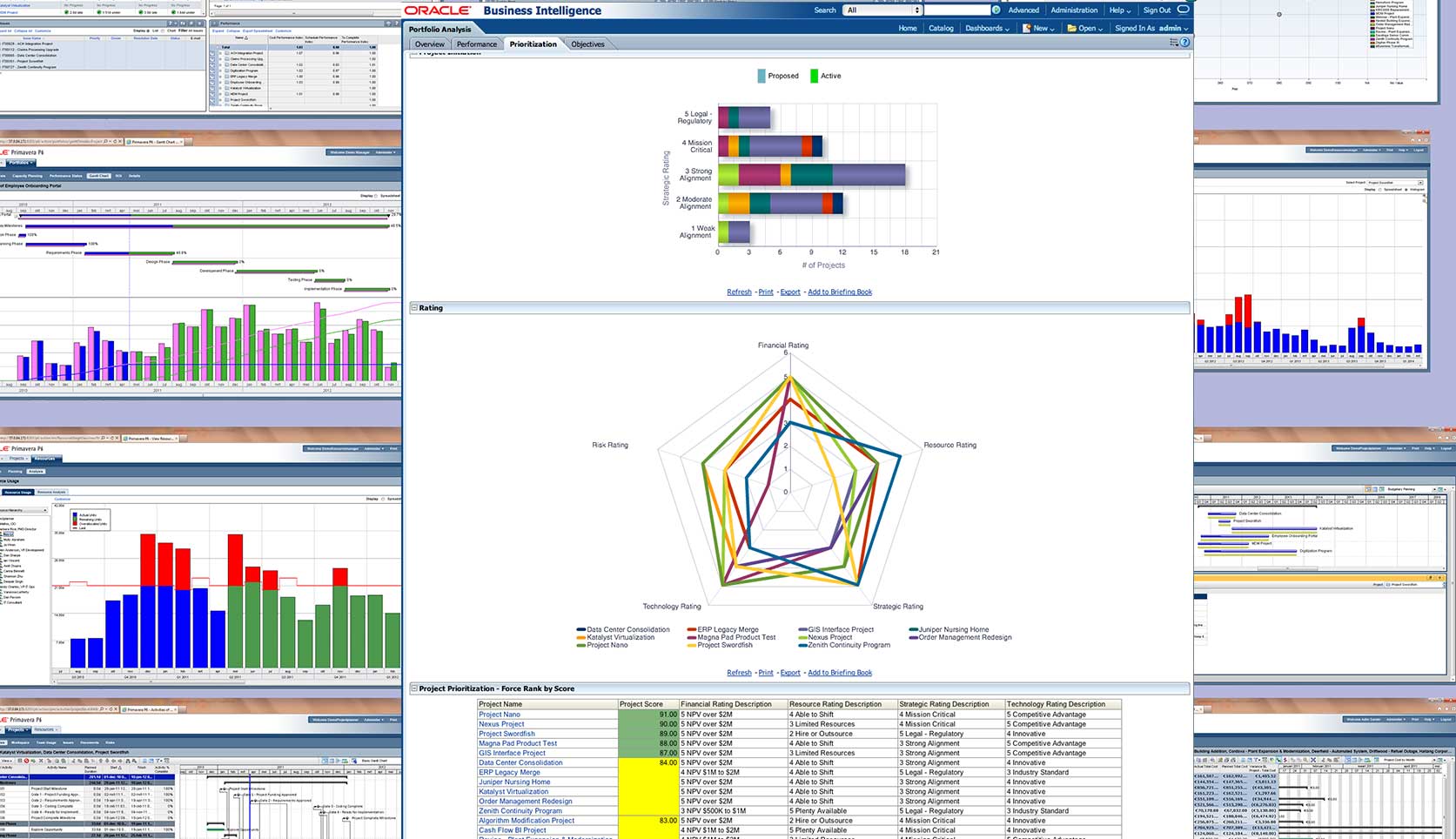Image resolution: width=1456 pixels, height=839 pixels.
Task: Click the New document icon
Action: coord(1027,29)
